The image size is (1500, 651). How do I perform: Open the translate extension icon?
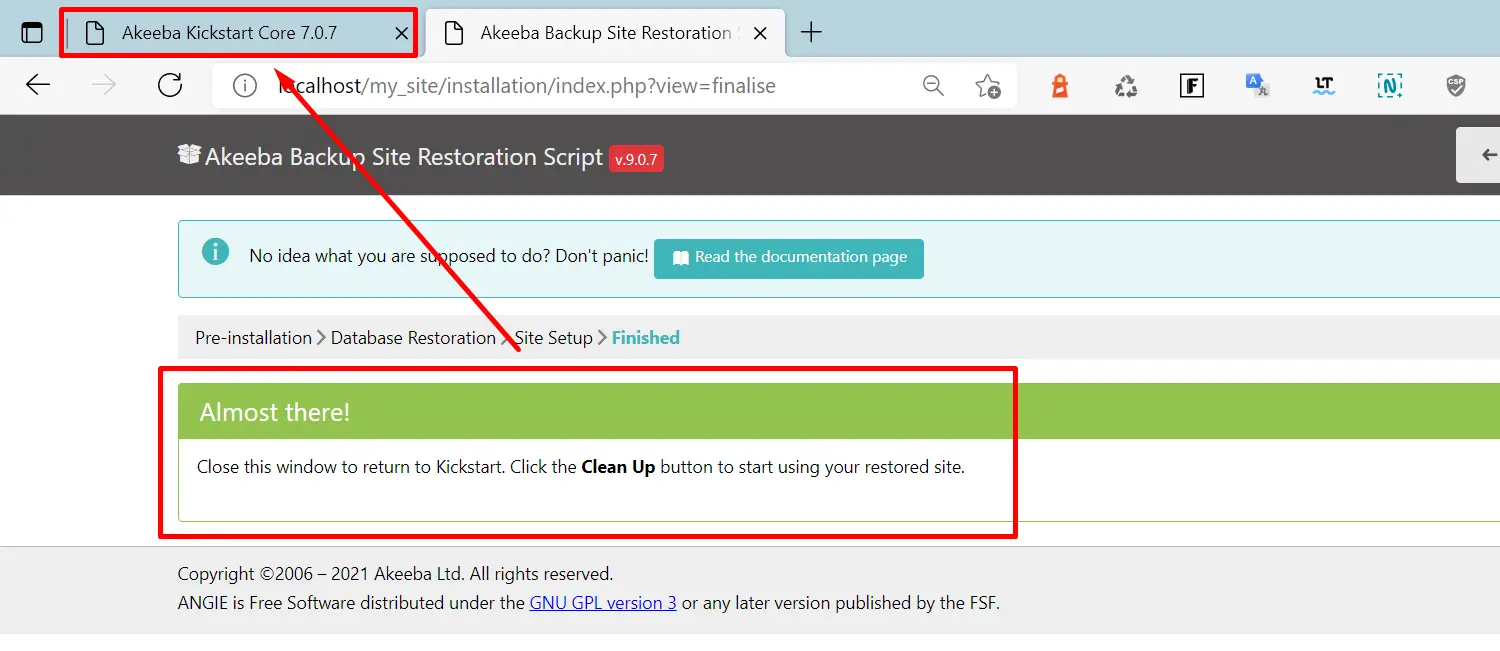[1257, 86]
